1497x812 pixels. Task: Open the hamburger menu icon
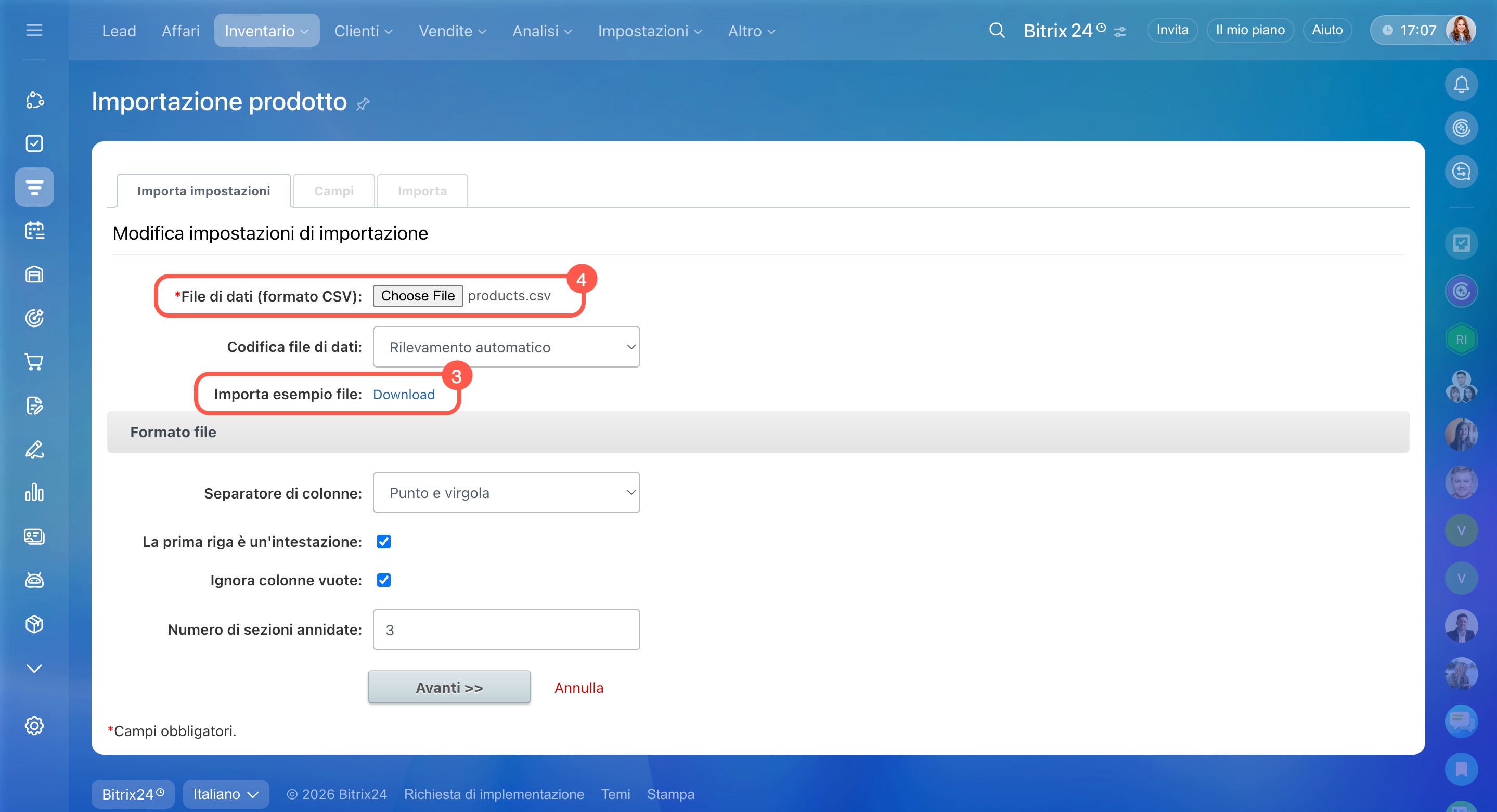pyautogui.click(x=34, y=30)
